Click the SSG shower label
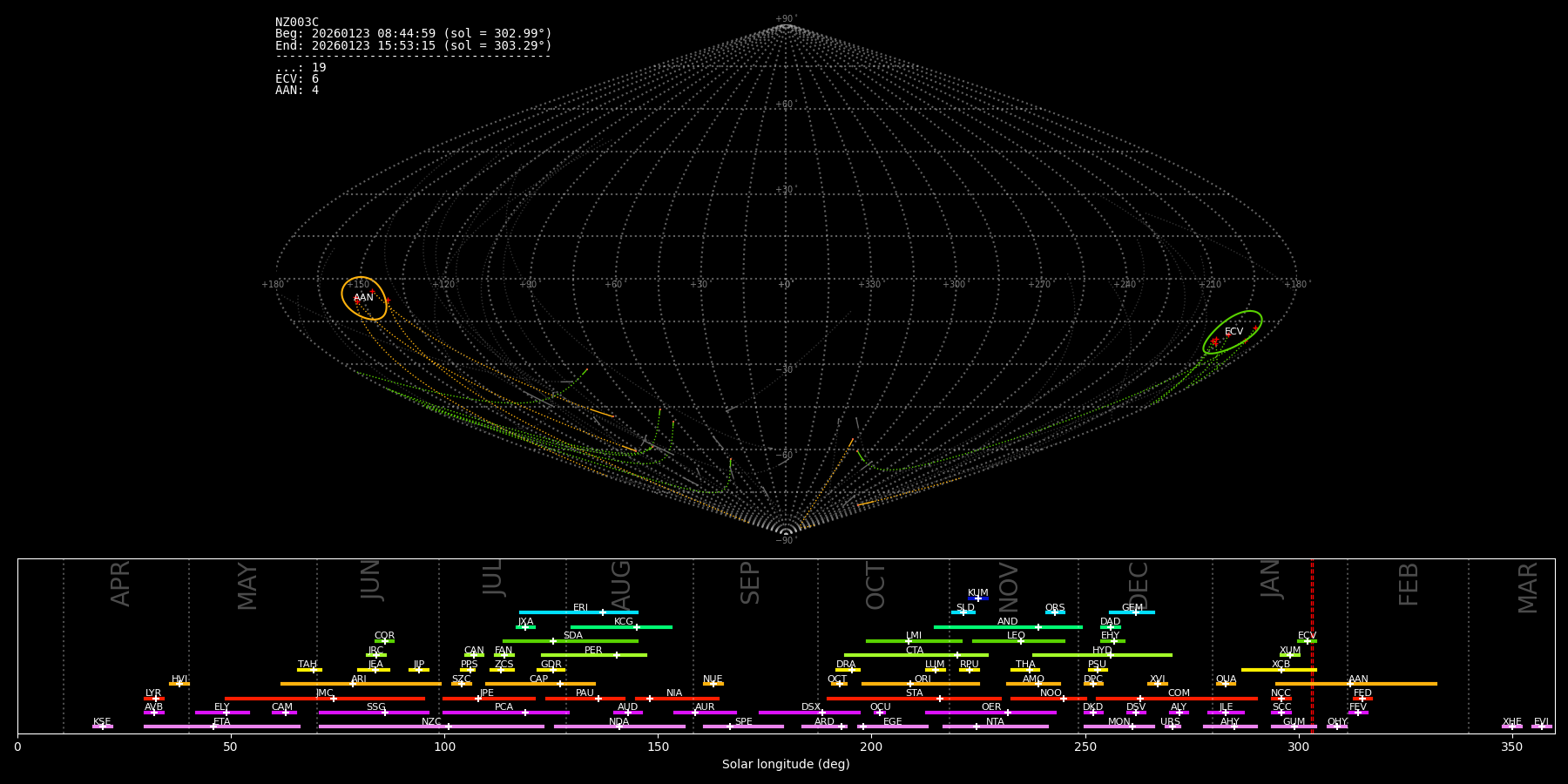The image size is (1568, 784). [375, 707]
